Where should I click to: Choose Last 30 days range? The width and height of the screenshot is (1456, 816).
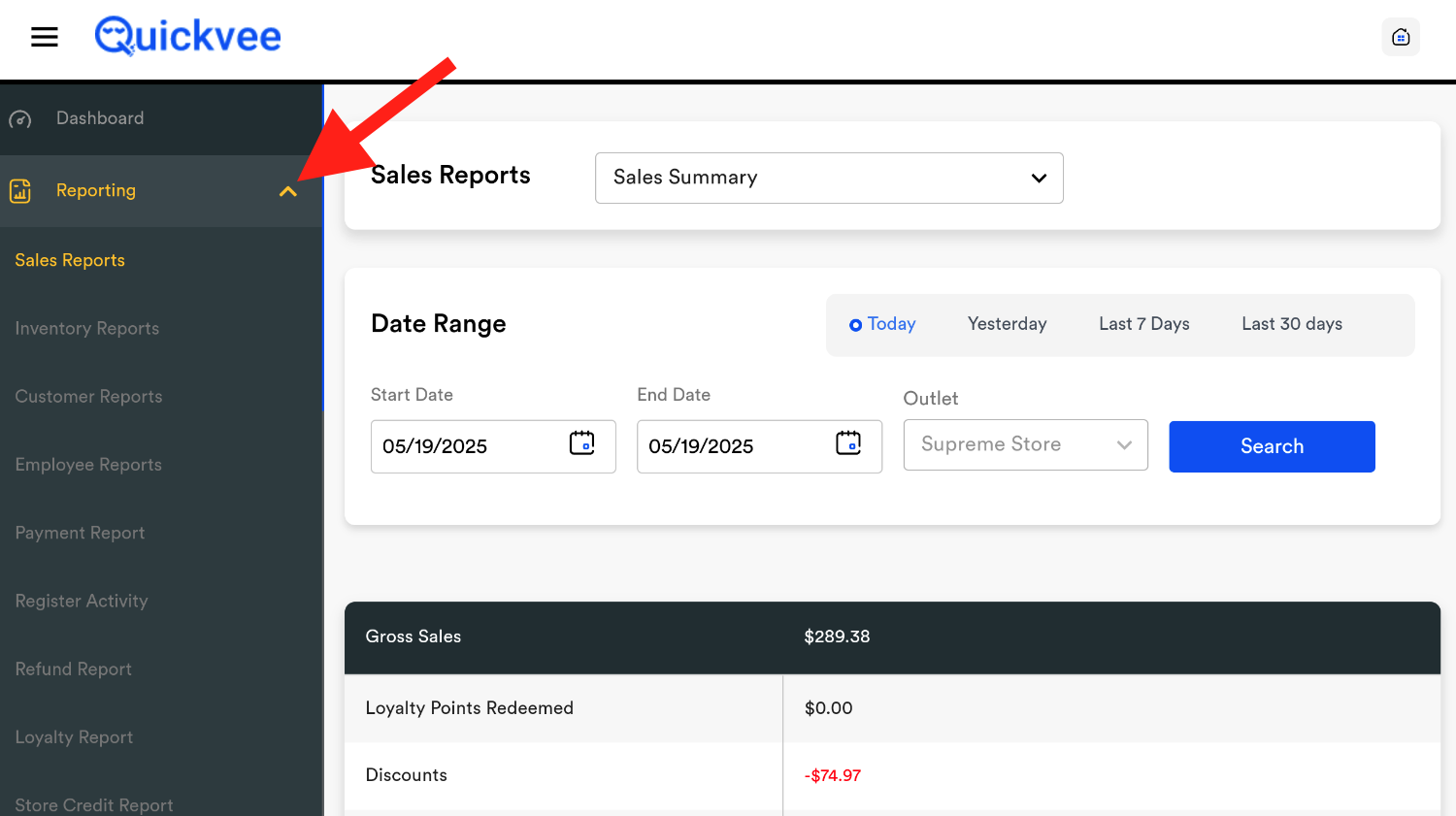pyautogui.click(x=1291, y=324)
